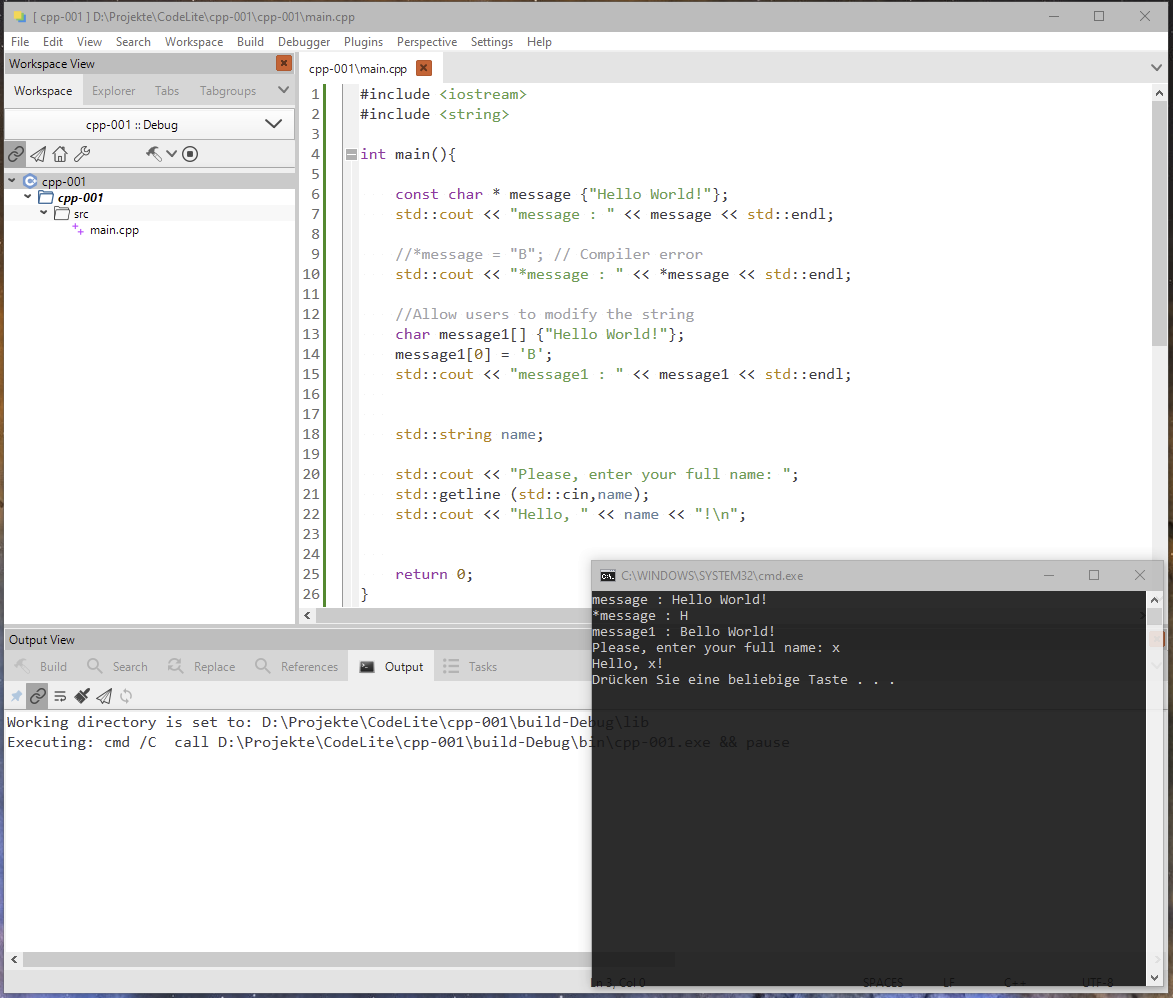This screenshot has height=998, width=1173.
Task: Open the Search menu
Action: coord(133,42)
